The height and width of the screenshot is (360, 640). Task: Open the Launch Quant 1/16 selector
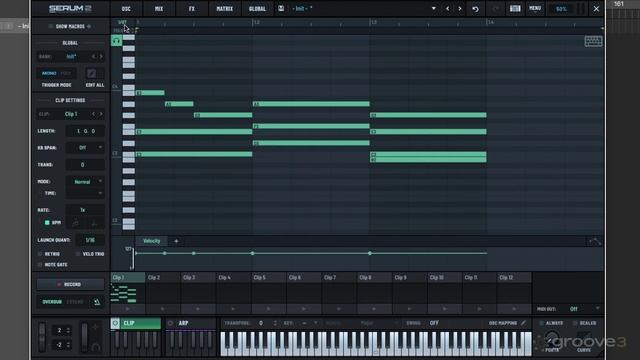(x=90, y=240)
